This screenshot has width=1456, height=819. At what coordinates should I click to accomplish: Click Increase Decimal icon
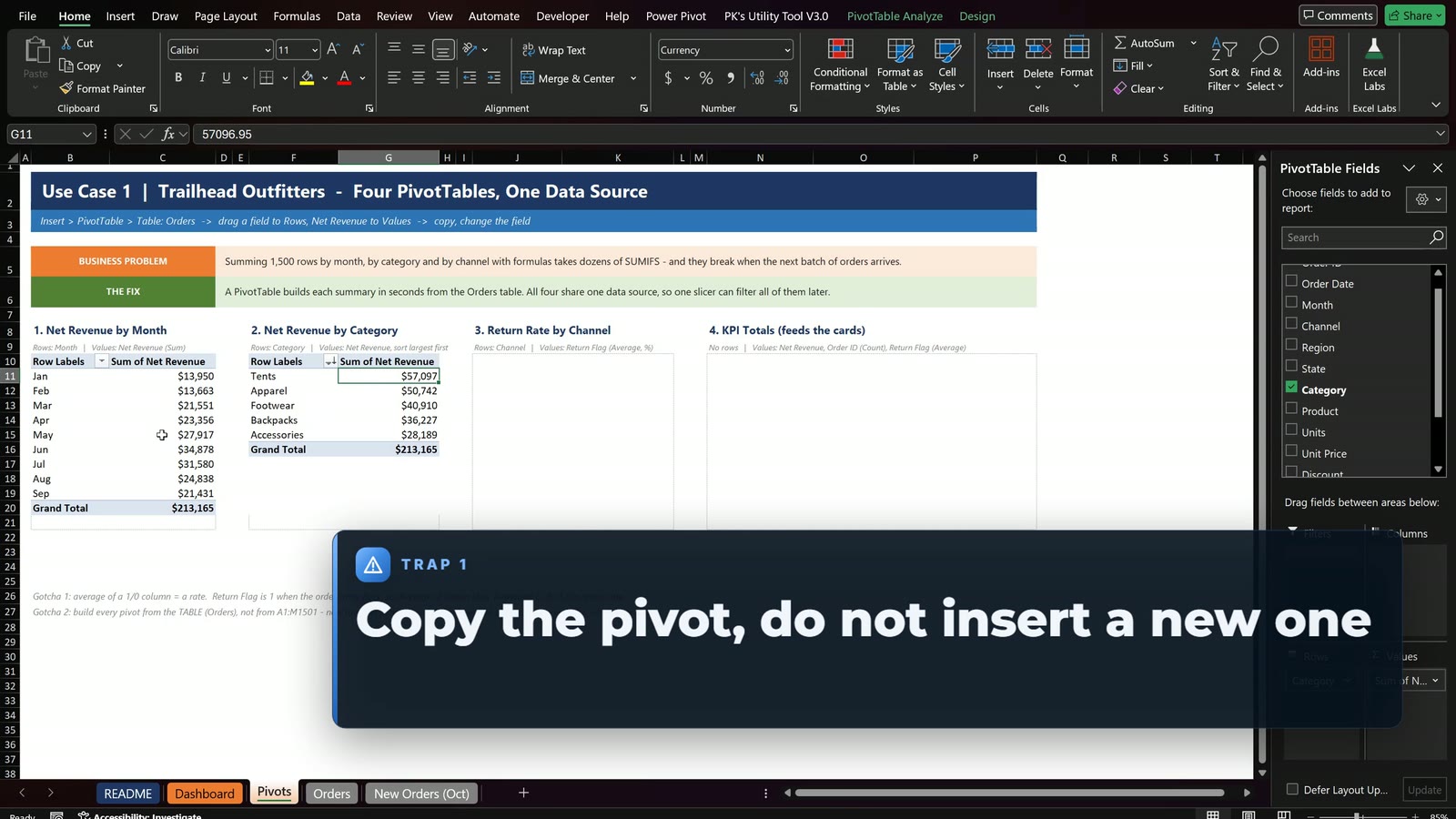coord(757,78)
